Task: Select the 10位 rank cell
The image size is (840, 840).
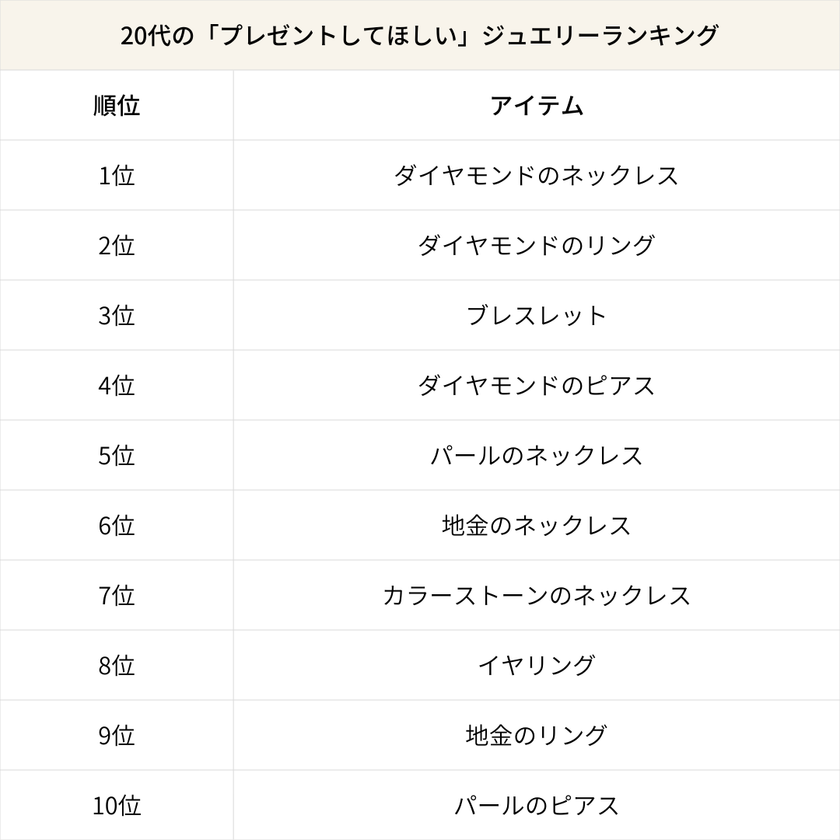Action: 116,806
